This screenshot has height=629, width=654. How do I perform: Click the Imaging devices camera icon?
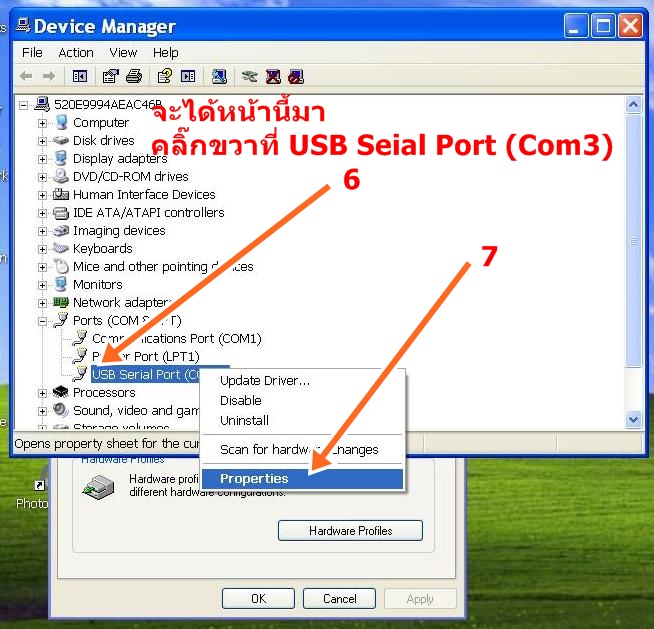(x=61, y=231)
